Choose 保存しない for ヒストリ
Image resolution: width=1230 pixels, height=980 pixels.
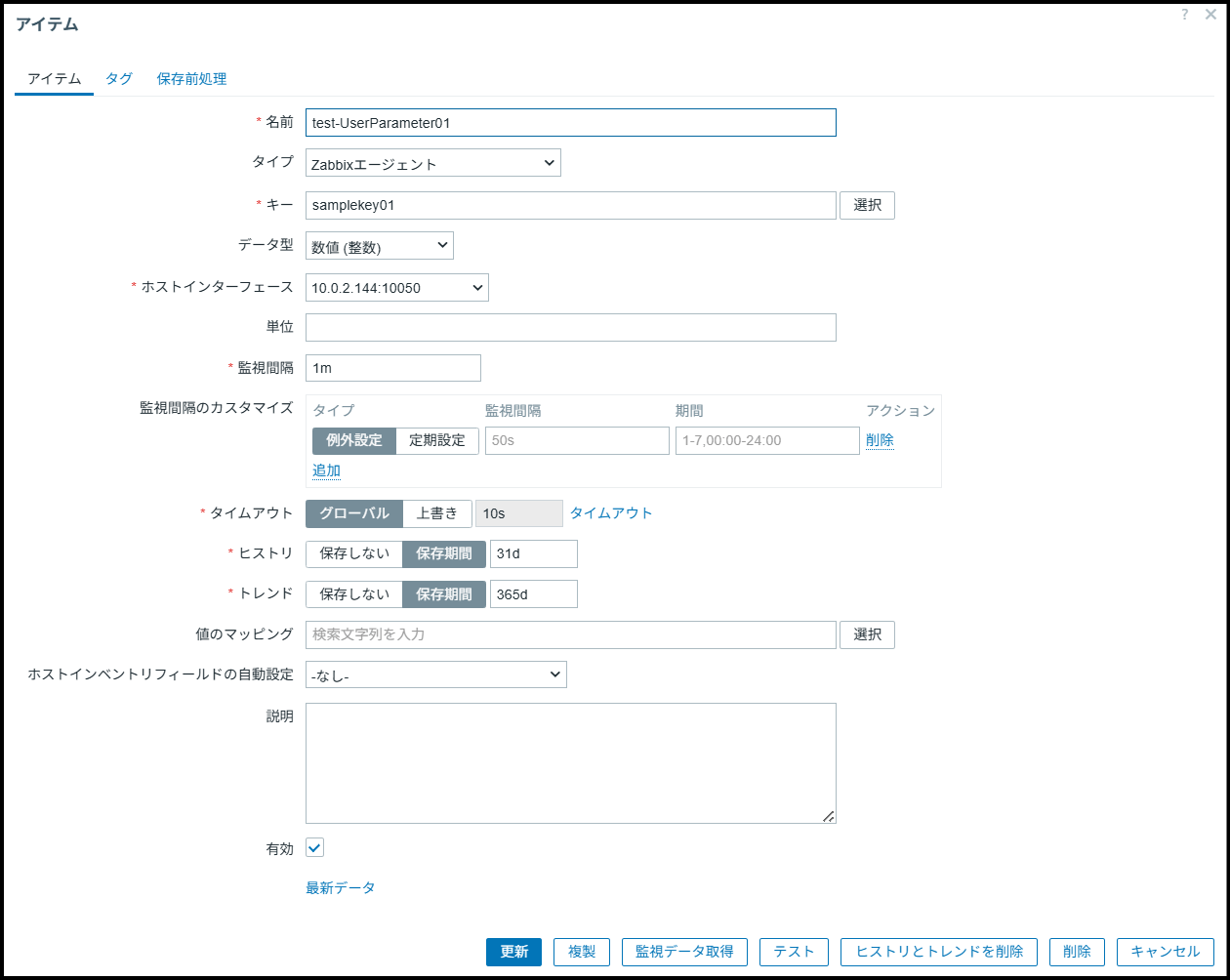point(353,553)
